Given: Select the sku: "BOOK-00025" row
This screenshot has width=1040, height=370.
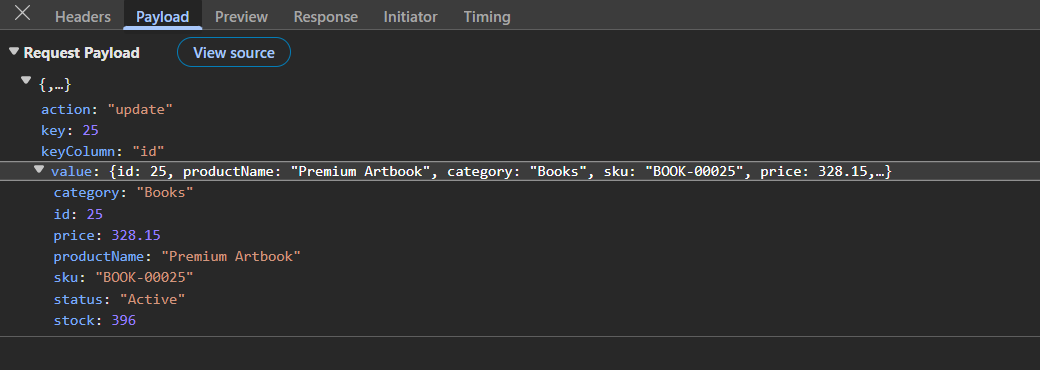Looking at the screenshot, I should point(123,278).
